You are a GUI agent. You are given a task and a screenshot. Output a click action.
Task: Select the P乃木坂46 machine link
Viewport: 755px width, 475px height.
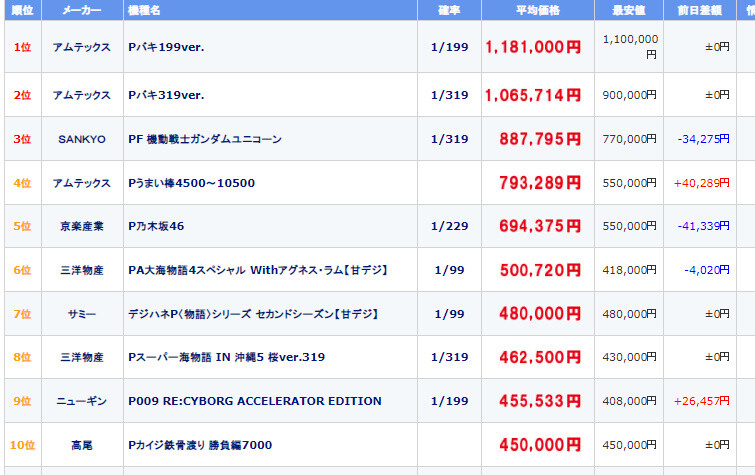156,226
